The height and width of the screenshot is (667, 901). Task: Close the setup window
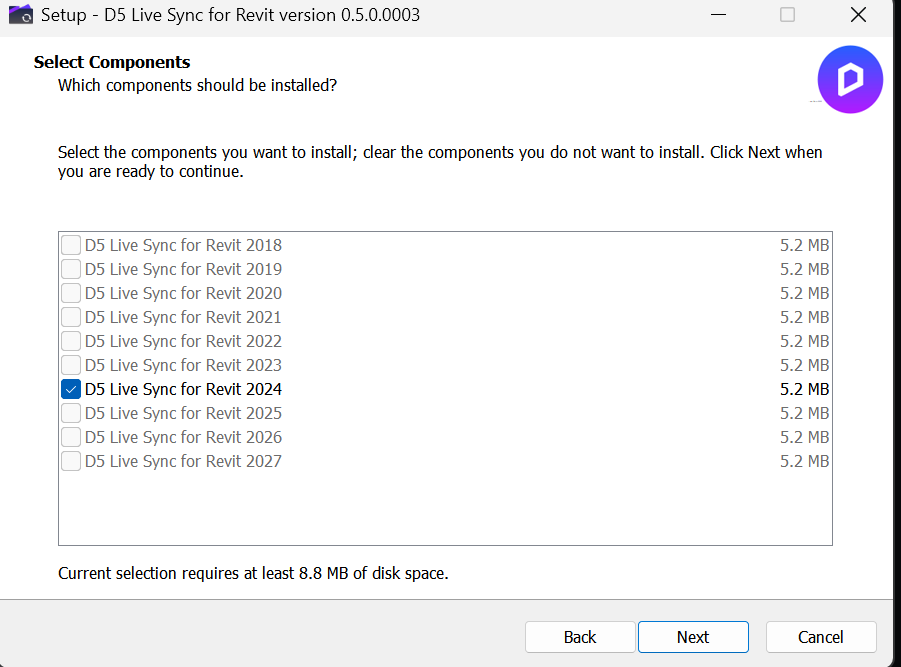click(858, 14)
